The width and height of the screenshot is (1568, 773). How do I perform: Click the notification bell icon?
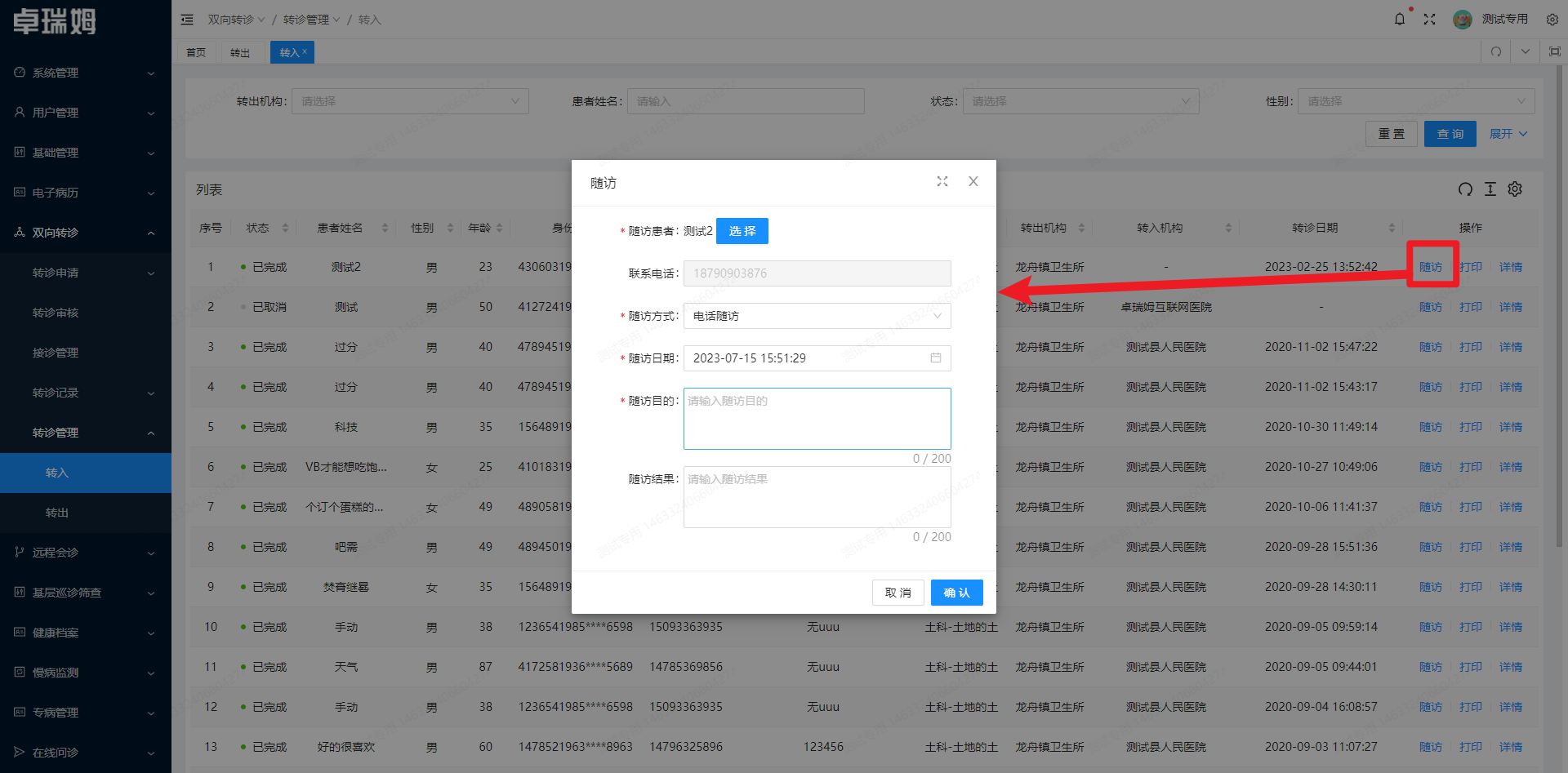tap(1400, 20)
